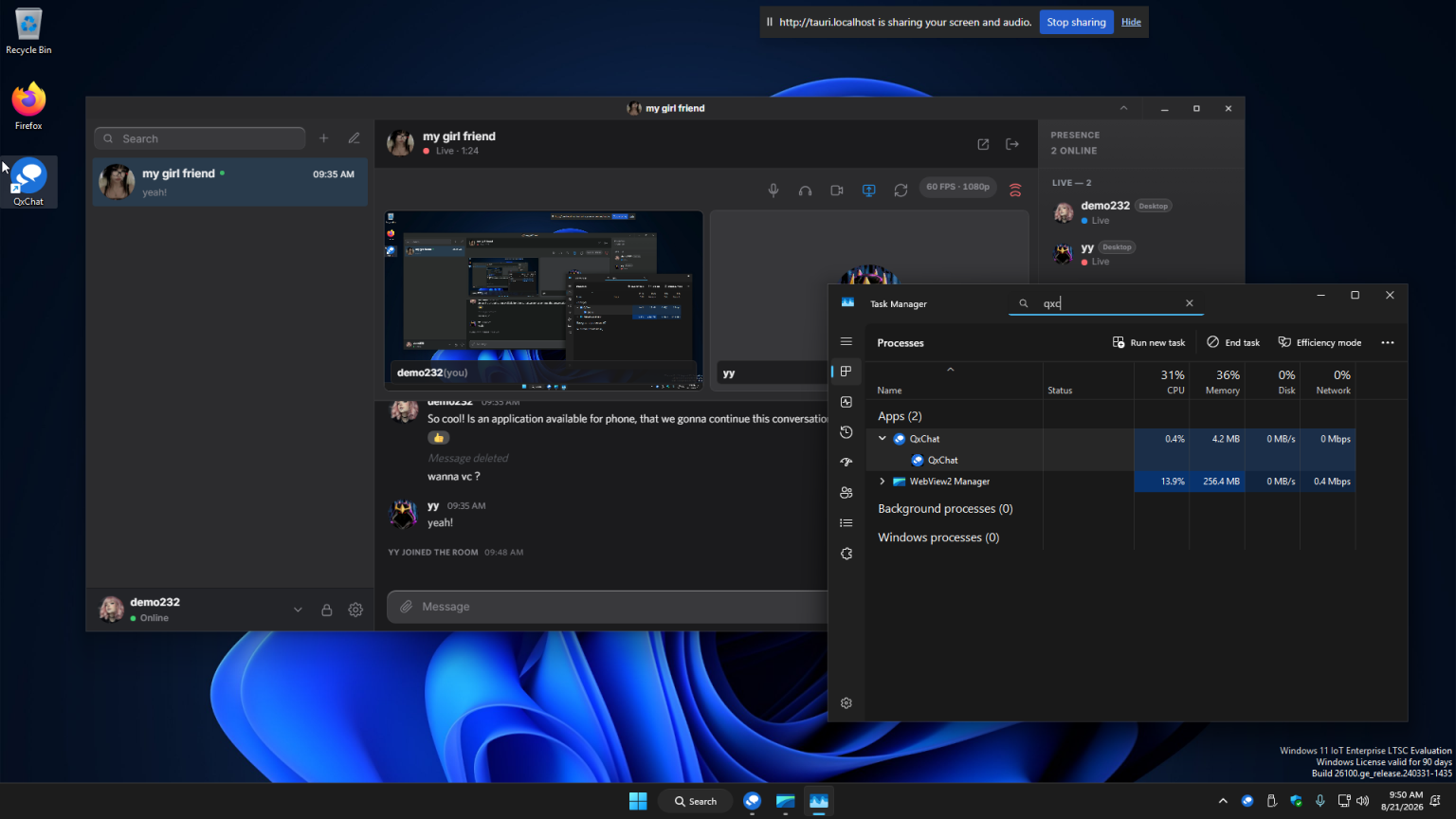Select the my girl friend conversation
1456x819 pixels.
[230, 182]
